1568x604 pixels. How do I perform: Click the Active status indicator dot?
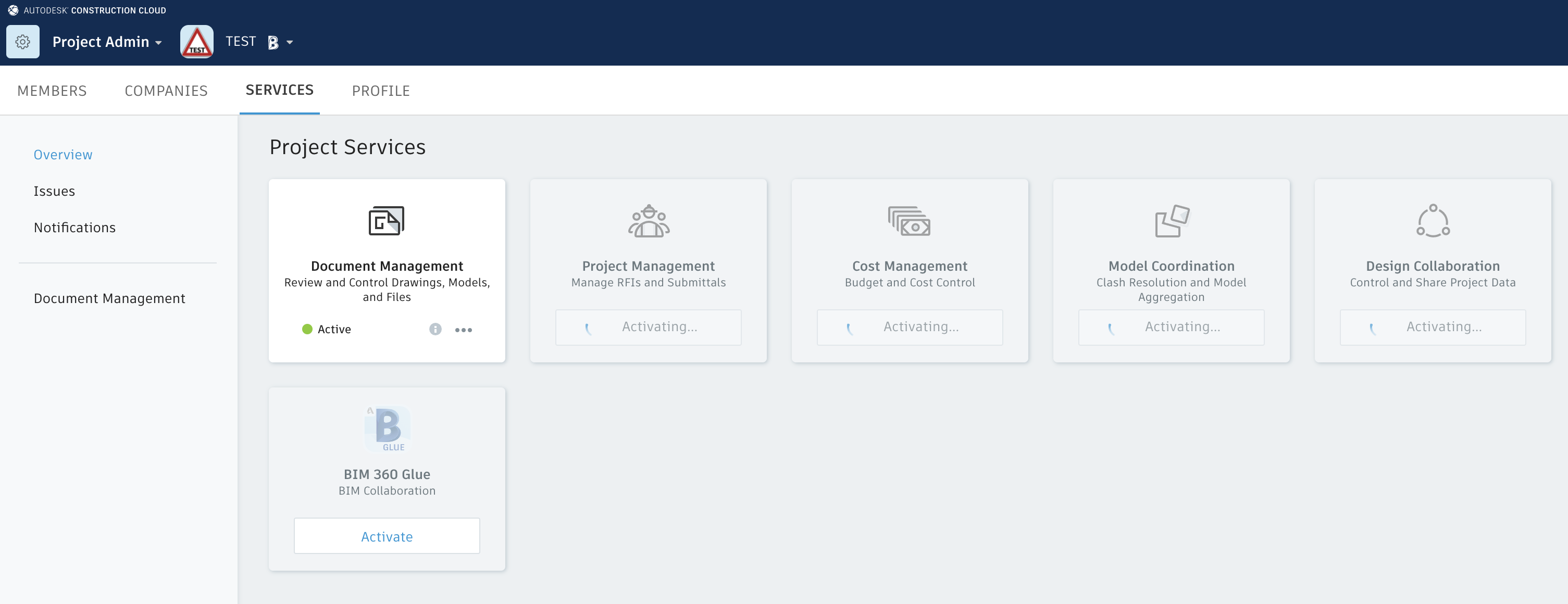point(307,329)
